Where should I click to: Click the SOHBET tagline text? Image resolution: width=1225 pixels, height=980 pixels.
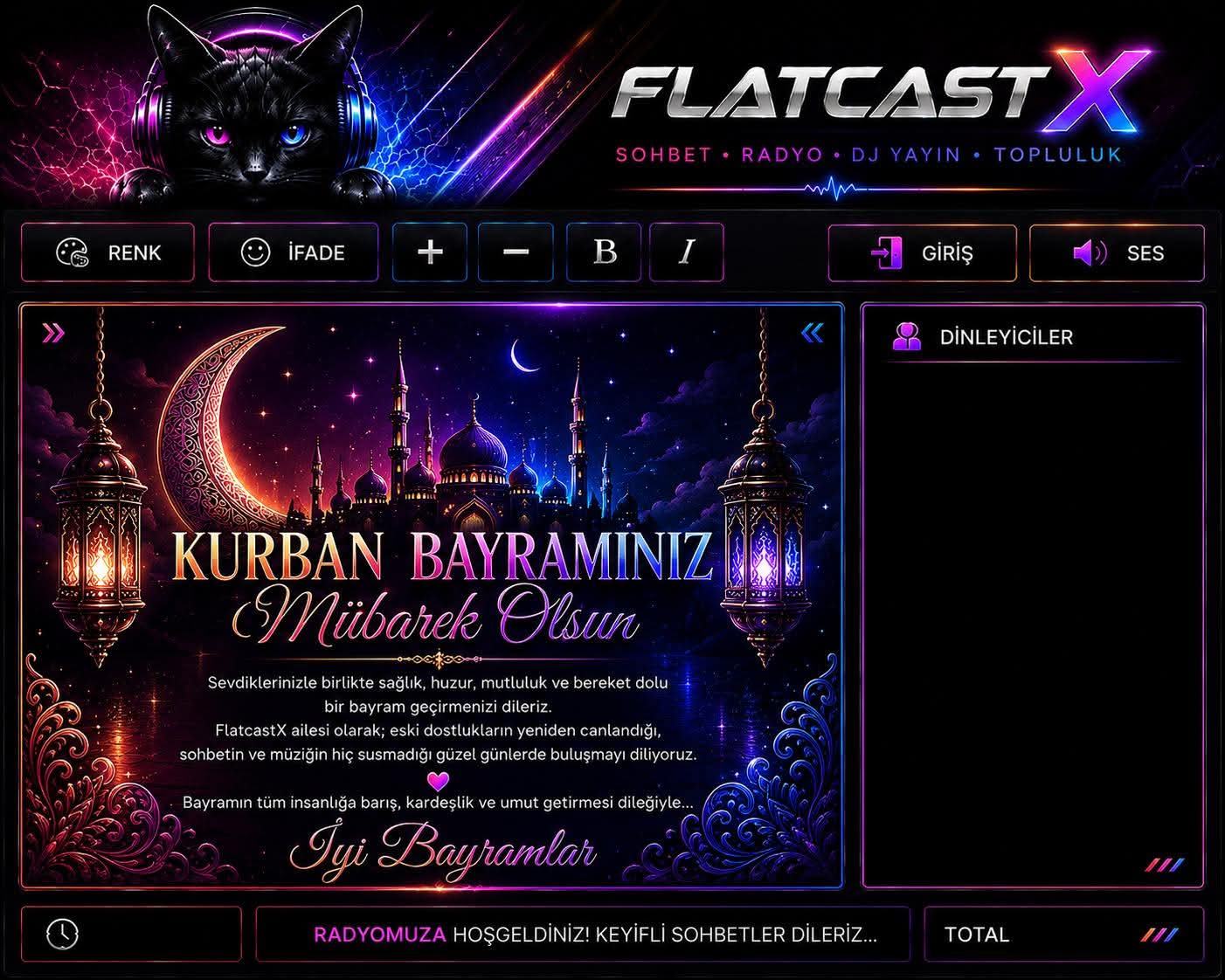664,155
